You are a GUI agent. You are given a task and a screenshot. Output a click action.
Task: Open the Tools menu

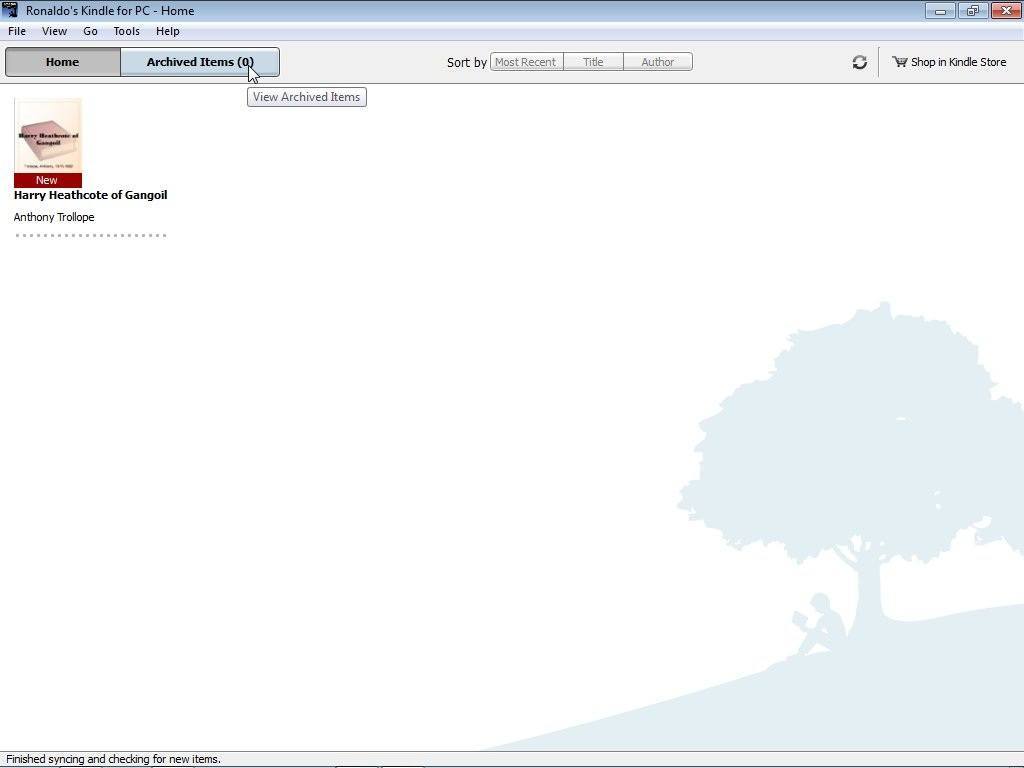pos(126,31)
